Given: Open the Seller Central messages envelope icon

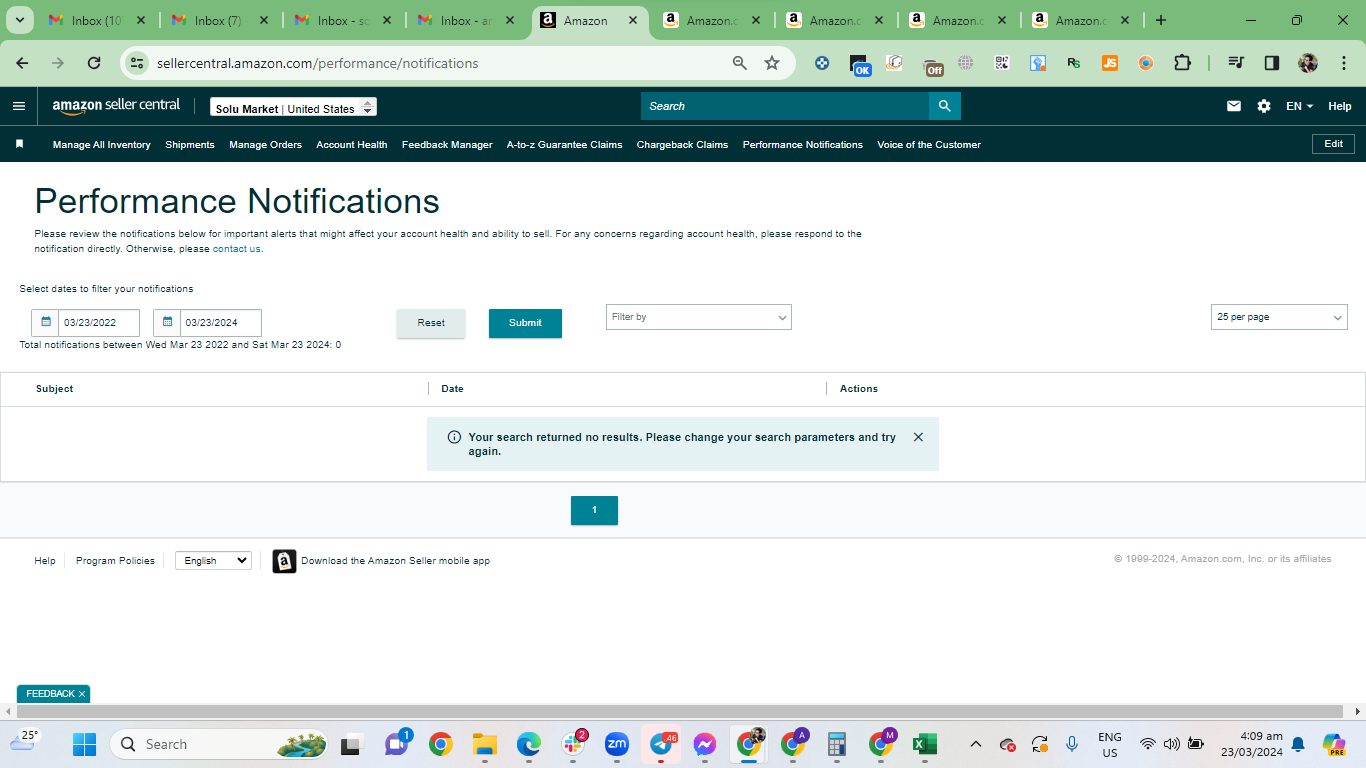Looking at the screenshot, I should [x=1234, y=106].
